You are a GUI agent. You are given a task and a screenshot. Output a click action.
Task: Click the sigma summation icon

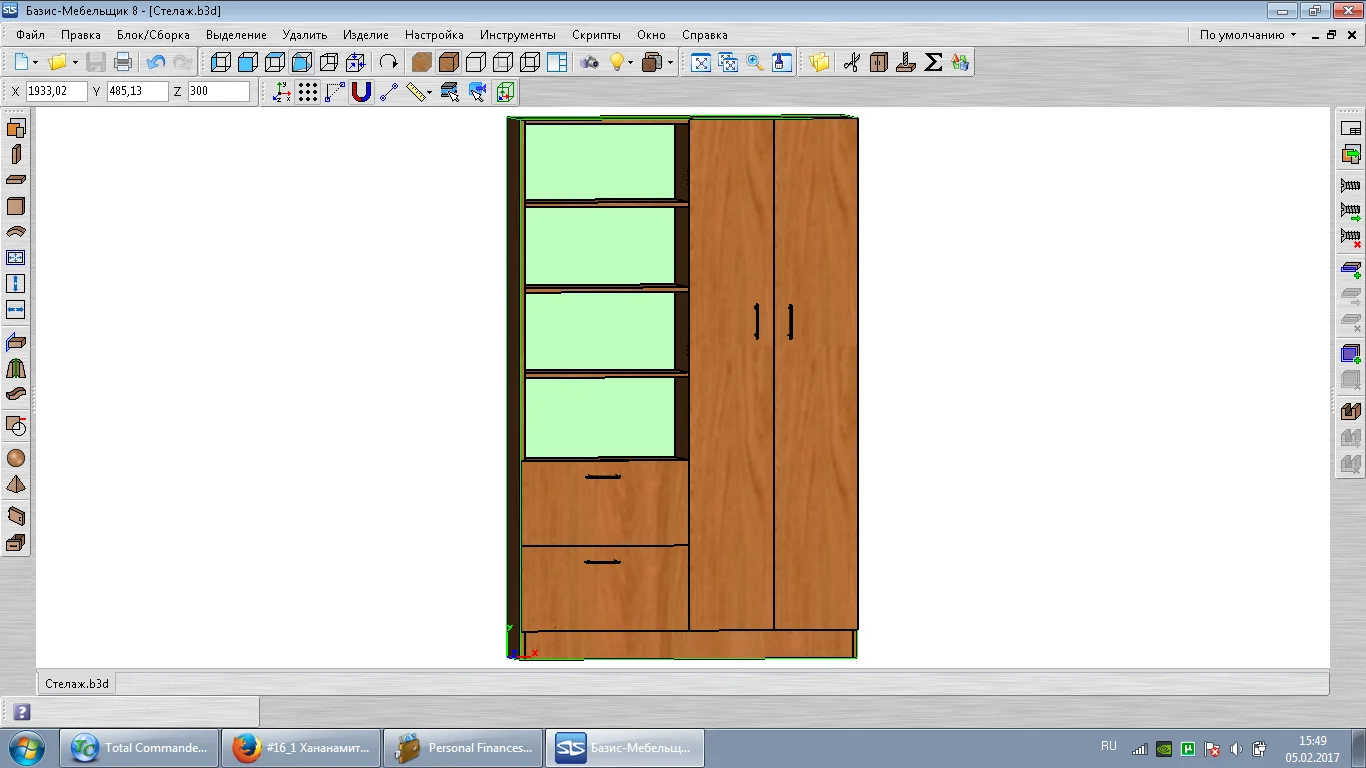pyautogui.click(x=933, y=62)
